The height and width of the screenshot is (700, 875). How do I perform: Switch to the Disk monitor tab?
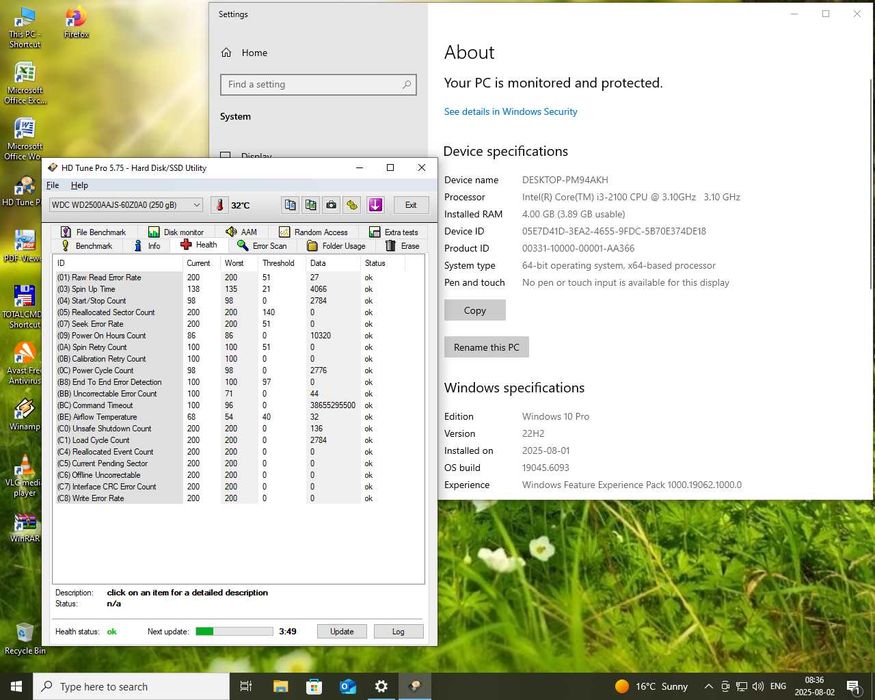(175, 232)
